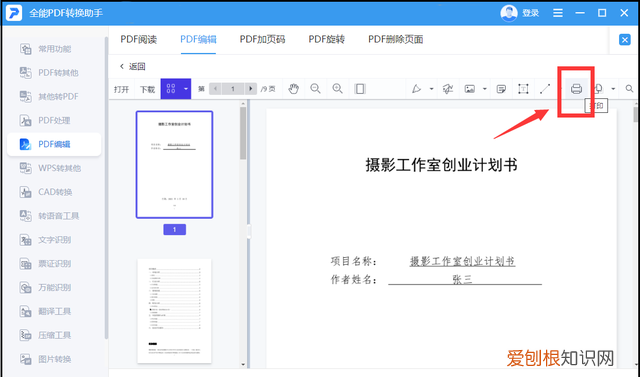Click the insert image icon

coord(470,89)
